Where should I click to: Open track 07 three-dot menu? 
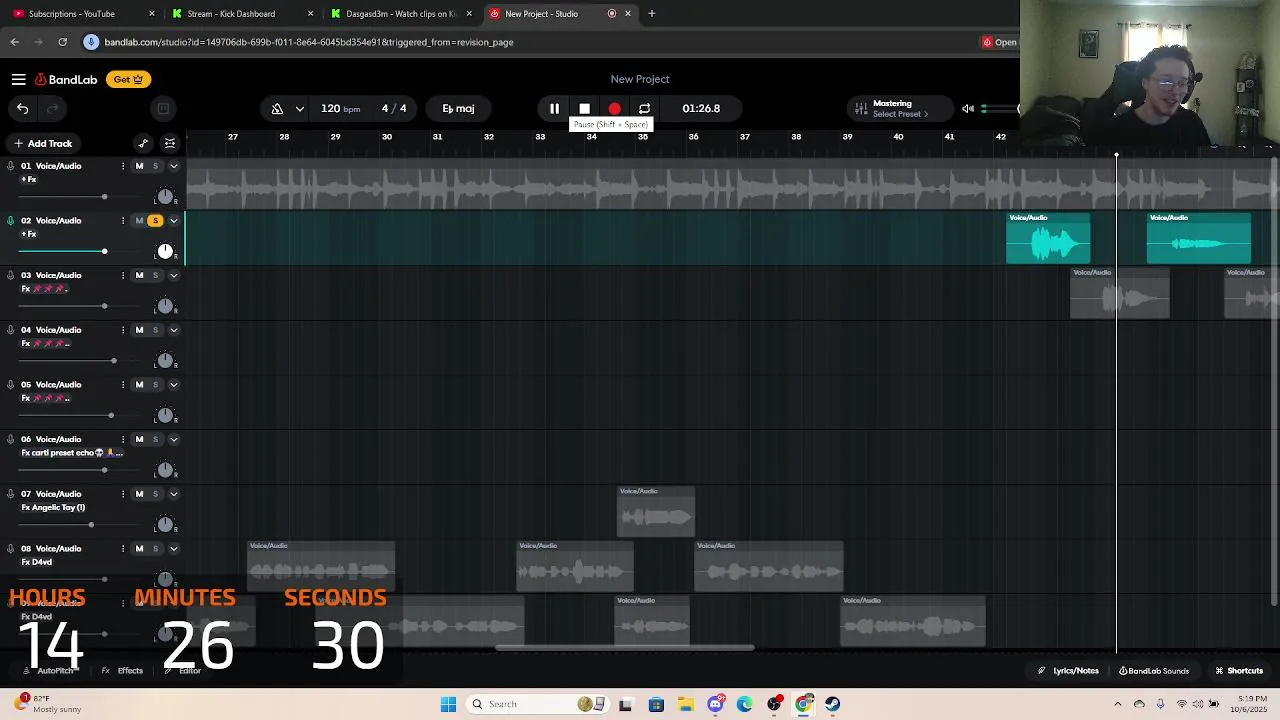tap(123, 494)
